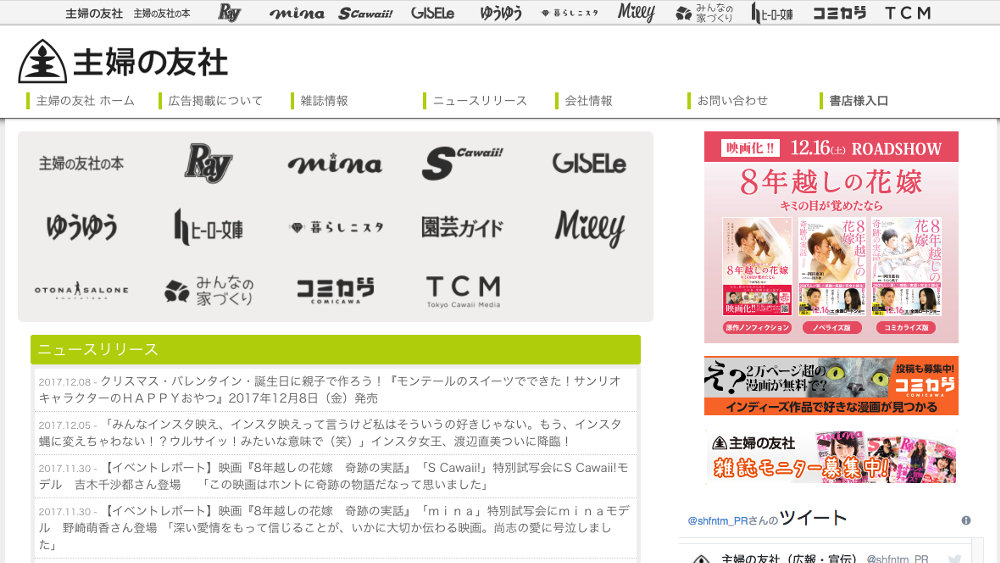Select ゆうゆう logo in brand grid

point(82,227)
